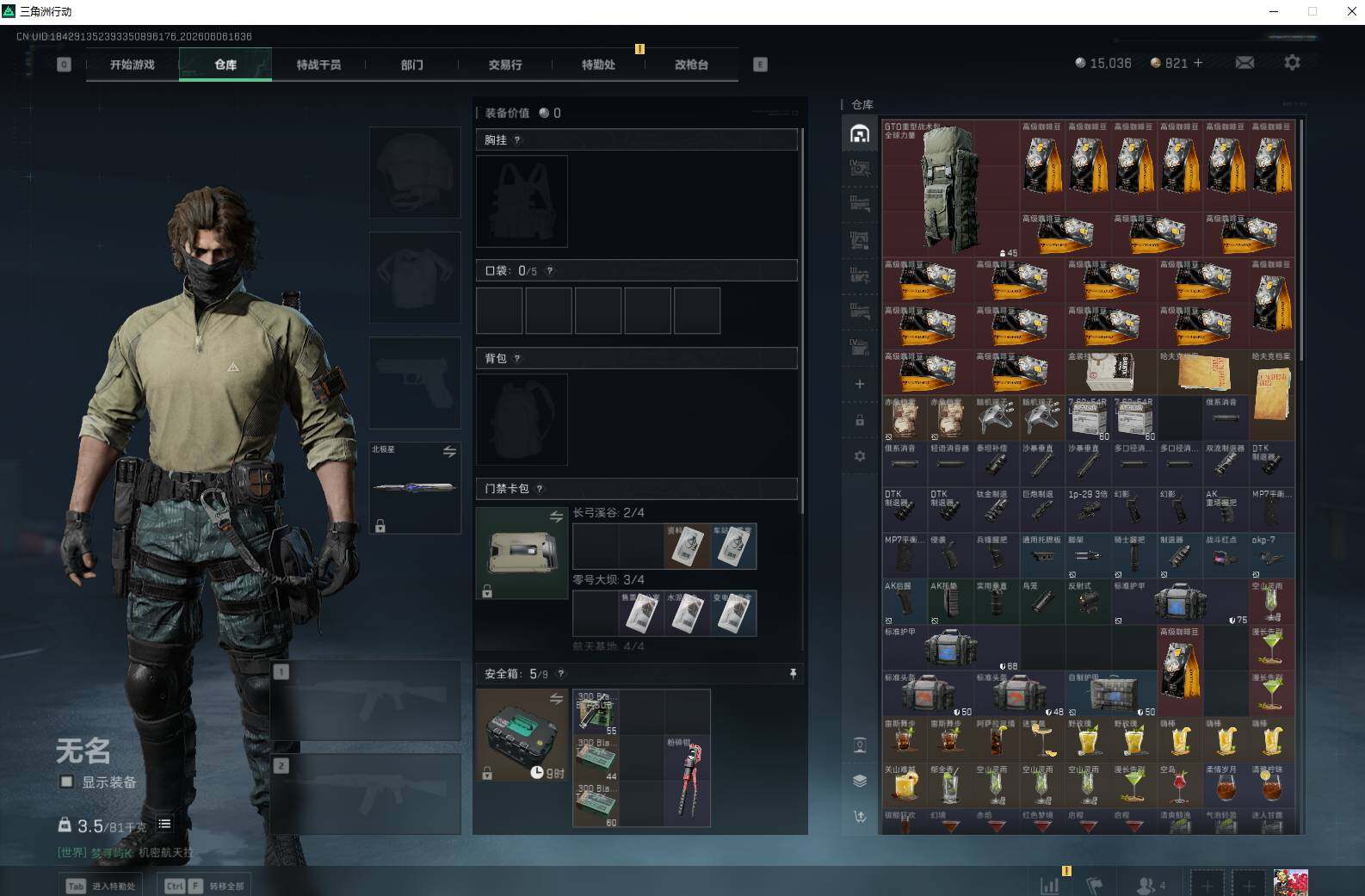Add a storage page with the plus icon
Screen dimensions: 1365x896
tap(860, 384)
